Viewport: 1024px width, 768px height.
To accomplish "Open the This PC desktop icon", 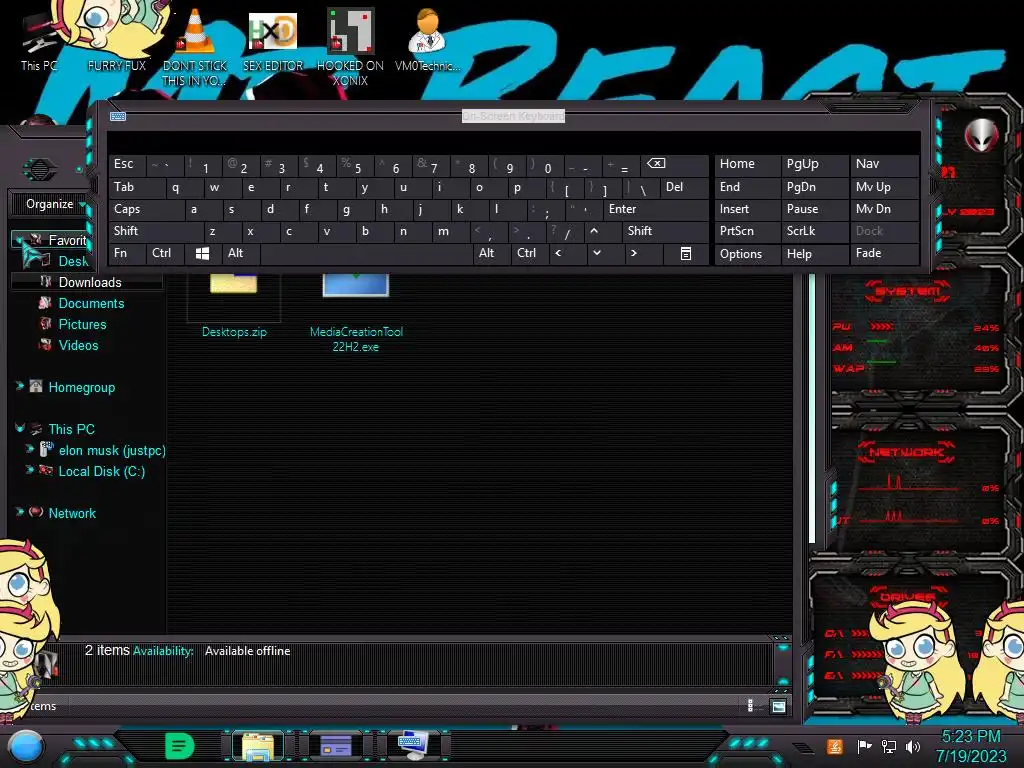I will click(39, 40).
